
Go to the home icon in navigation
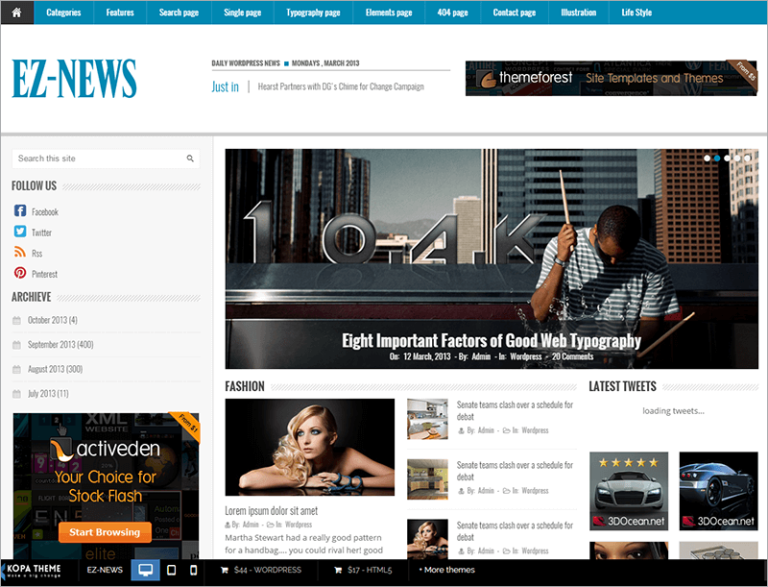[17, 12]
